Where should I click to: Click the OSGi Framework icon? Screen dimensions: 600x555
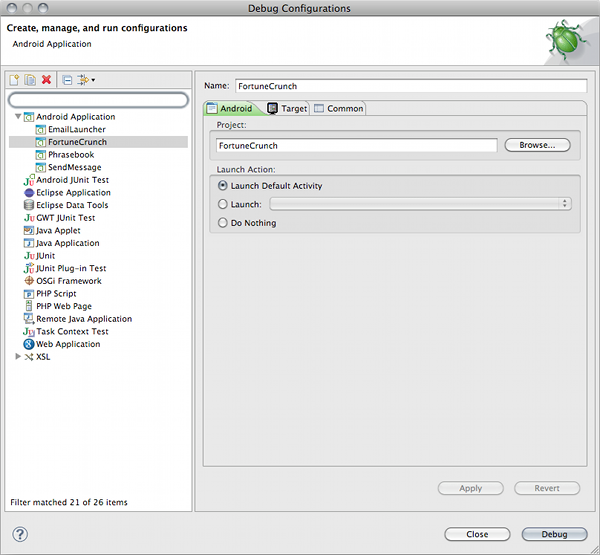coord(29,281)
